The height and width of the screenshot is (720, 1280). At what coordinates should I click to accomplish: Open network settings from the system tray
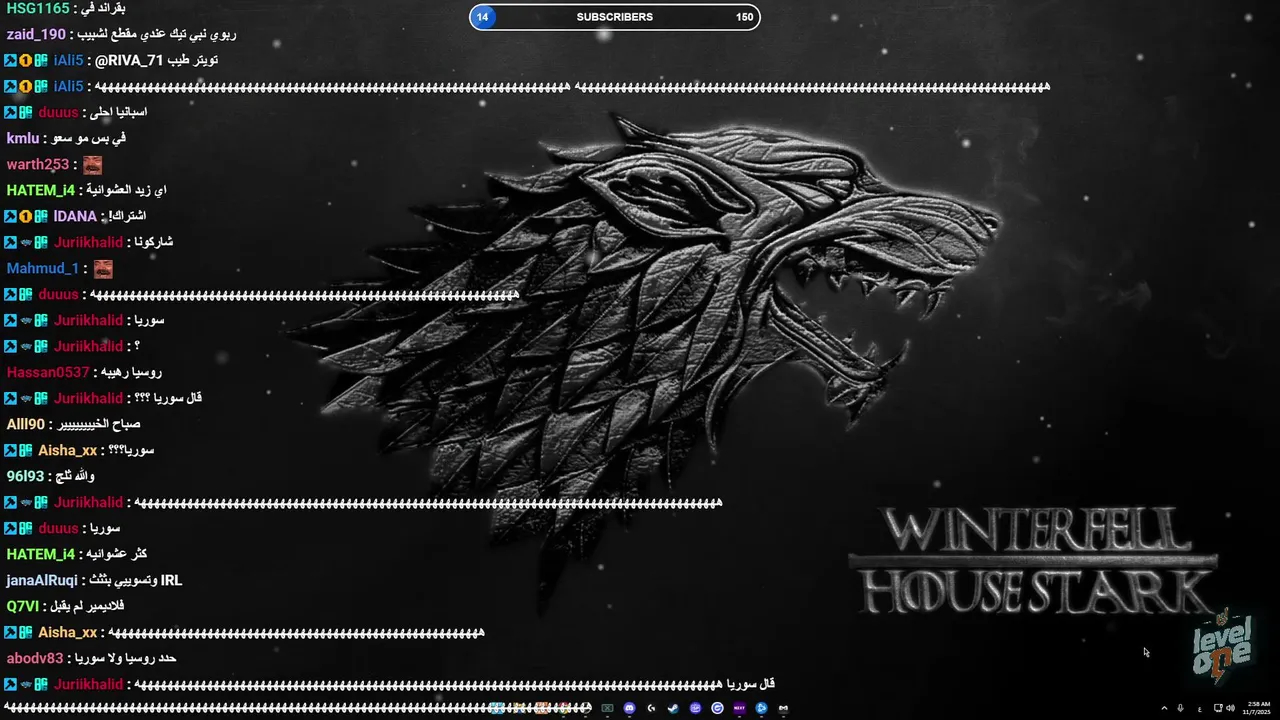1218,708
